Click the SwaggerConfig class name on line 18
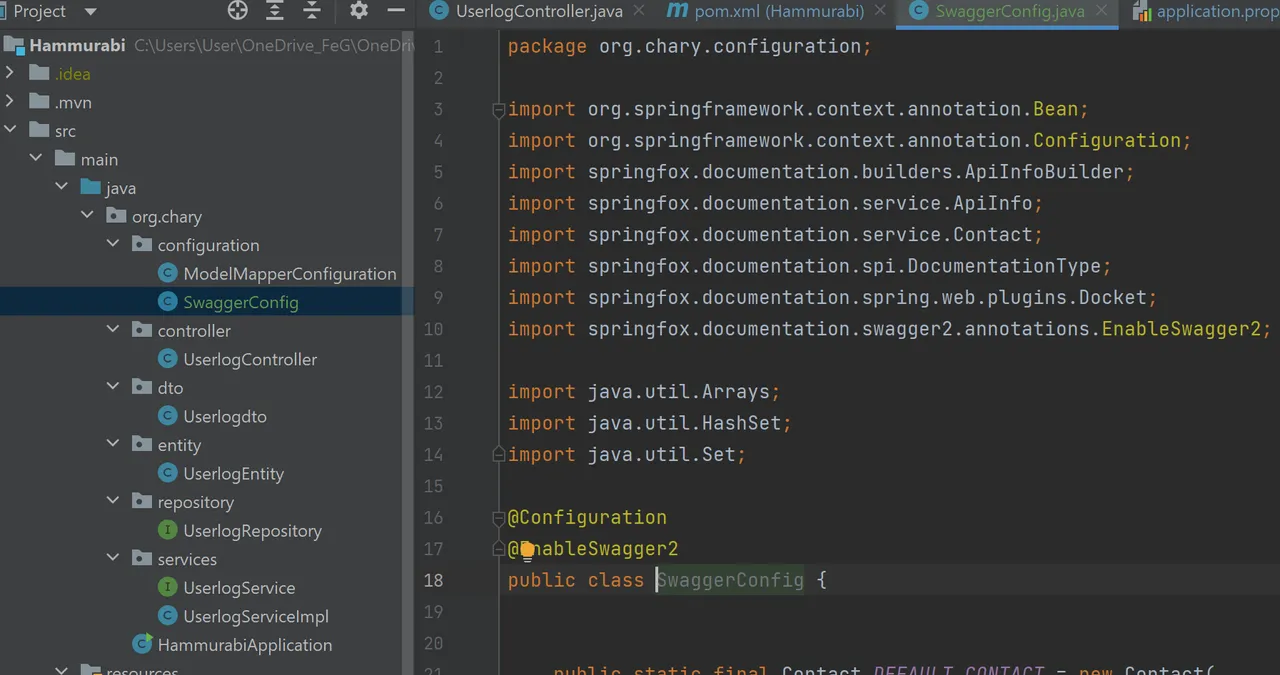 pyautogui.click(x=730, y=580)
